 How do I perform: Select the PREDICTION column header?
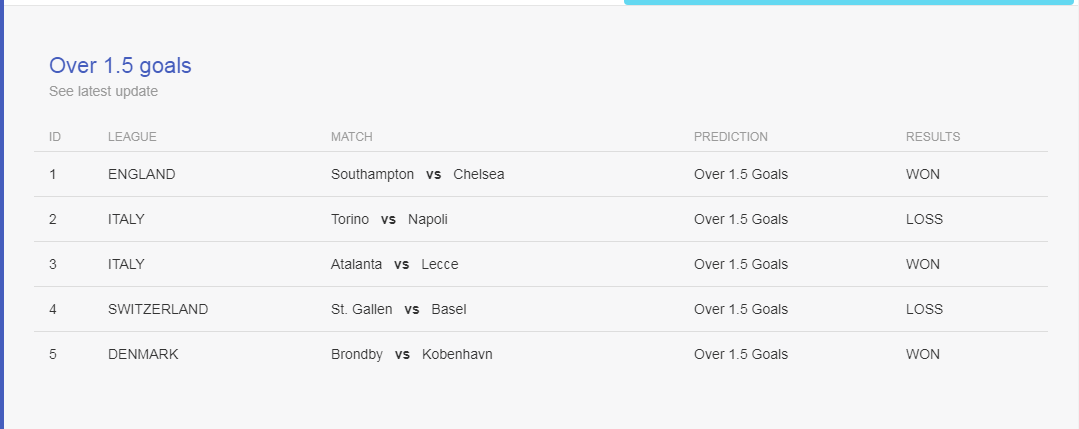point(731,136)
